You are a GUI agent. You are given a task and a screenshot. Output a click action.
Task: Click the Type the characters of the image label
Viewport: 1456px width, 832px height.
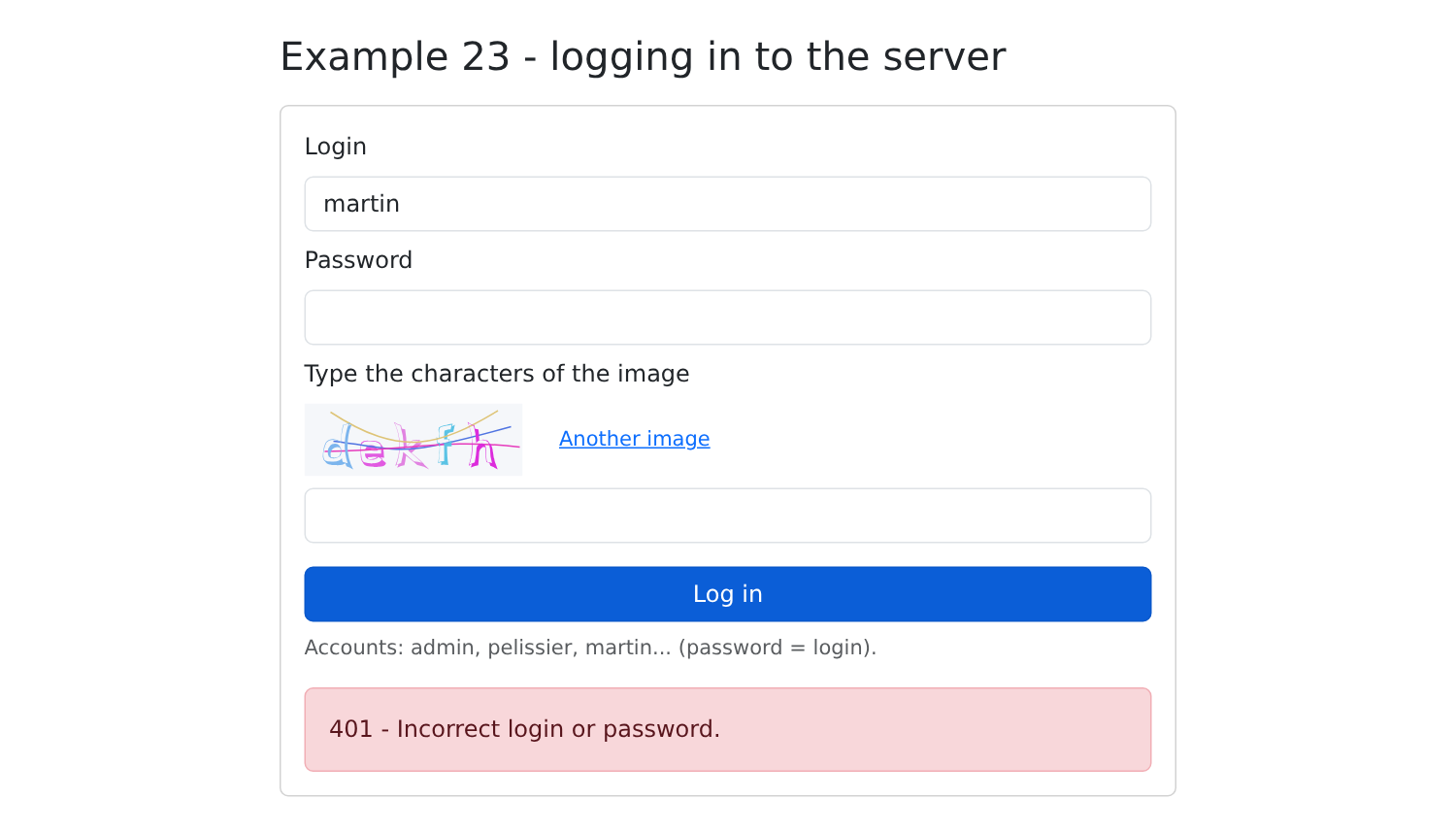point(497,374)
